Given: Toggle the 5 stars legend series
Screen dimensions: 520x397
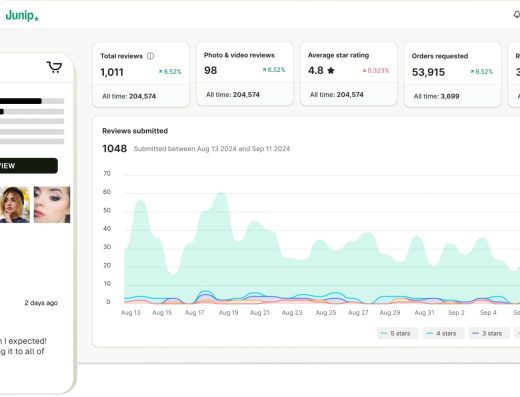Looking at the screenshot, I should click(x=397, y=333).
